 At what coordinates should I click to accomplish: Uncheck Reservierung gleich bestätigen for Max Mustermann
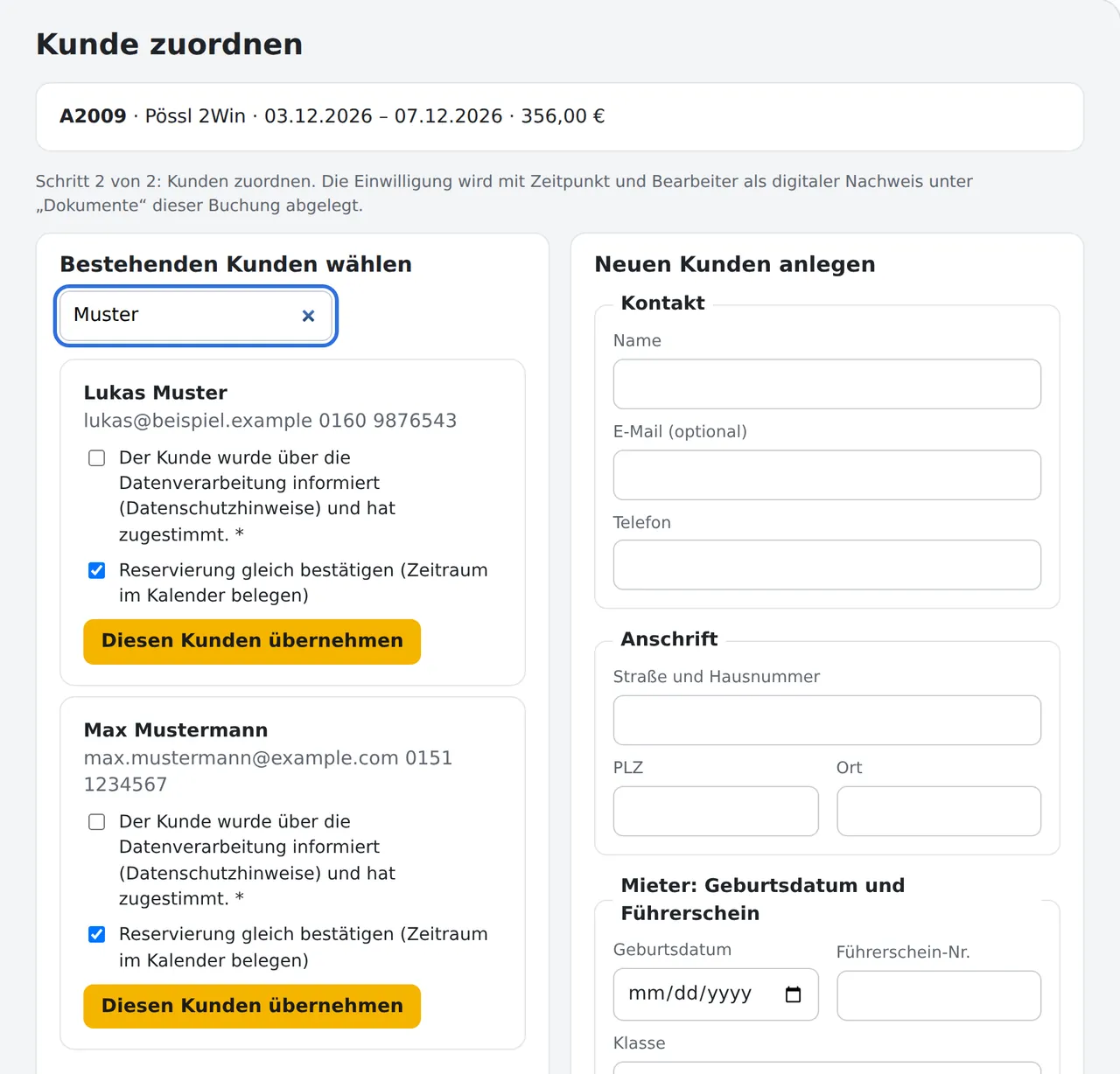97,934
